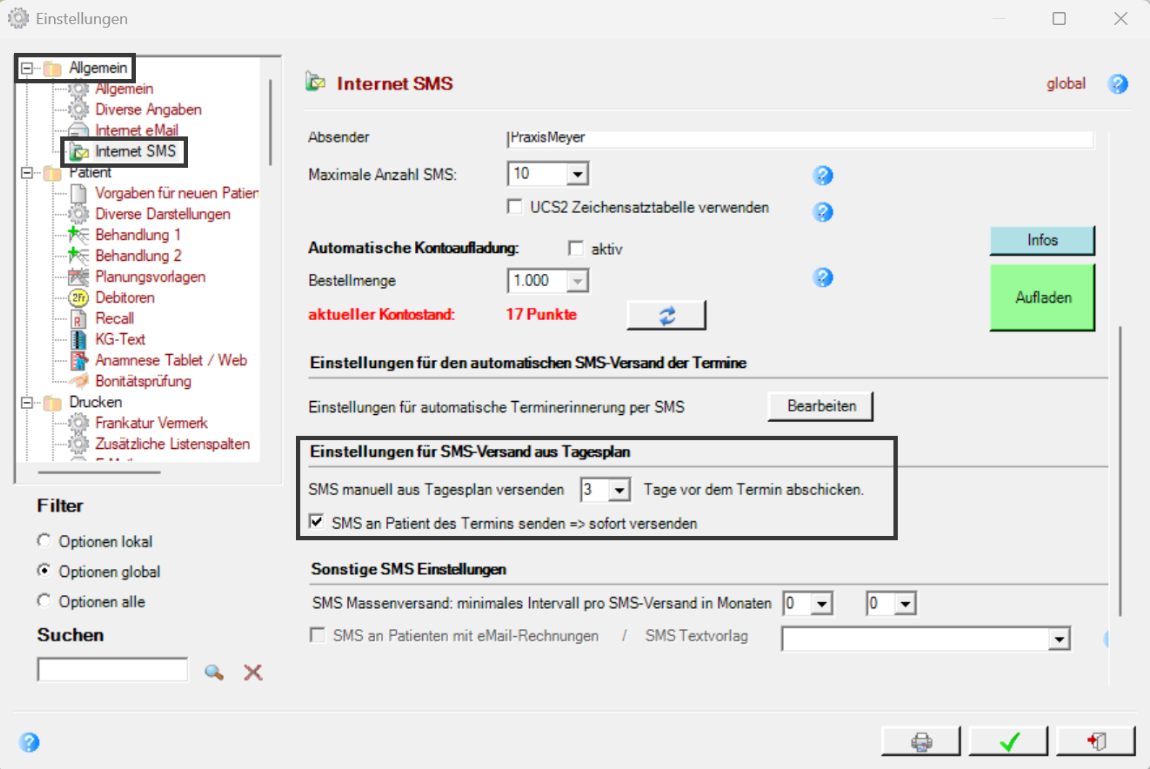Open the Tage vor dem Termin dropdown
Image resolution: width=1150 pixels, height=769 pixels.
pos(620,490)
